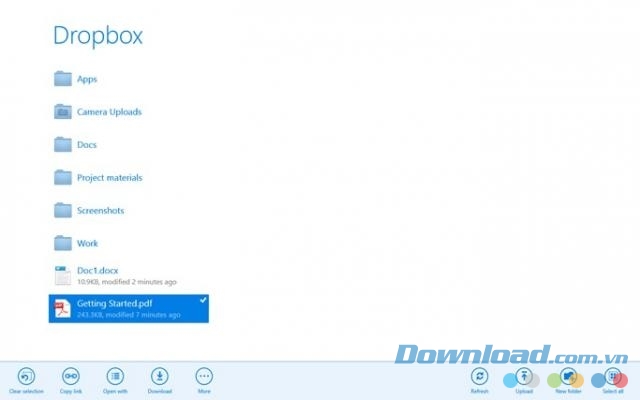Uncheck the Getting Started.pdf selection checkmark
The width and height of the screenshot is (640, 400).
[x=203, y=300]
